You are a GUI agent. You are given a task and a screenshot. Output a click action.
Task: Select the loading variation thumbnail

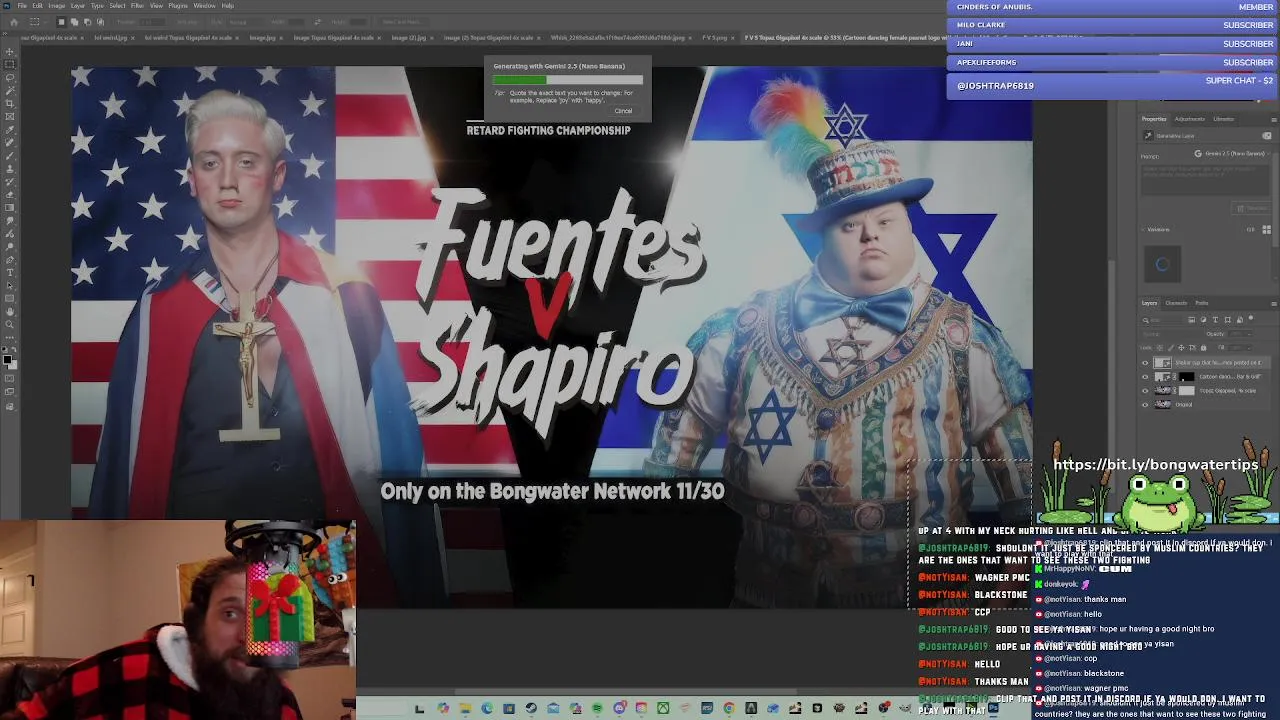(1162, 264)
